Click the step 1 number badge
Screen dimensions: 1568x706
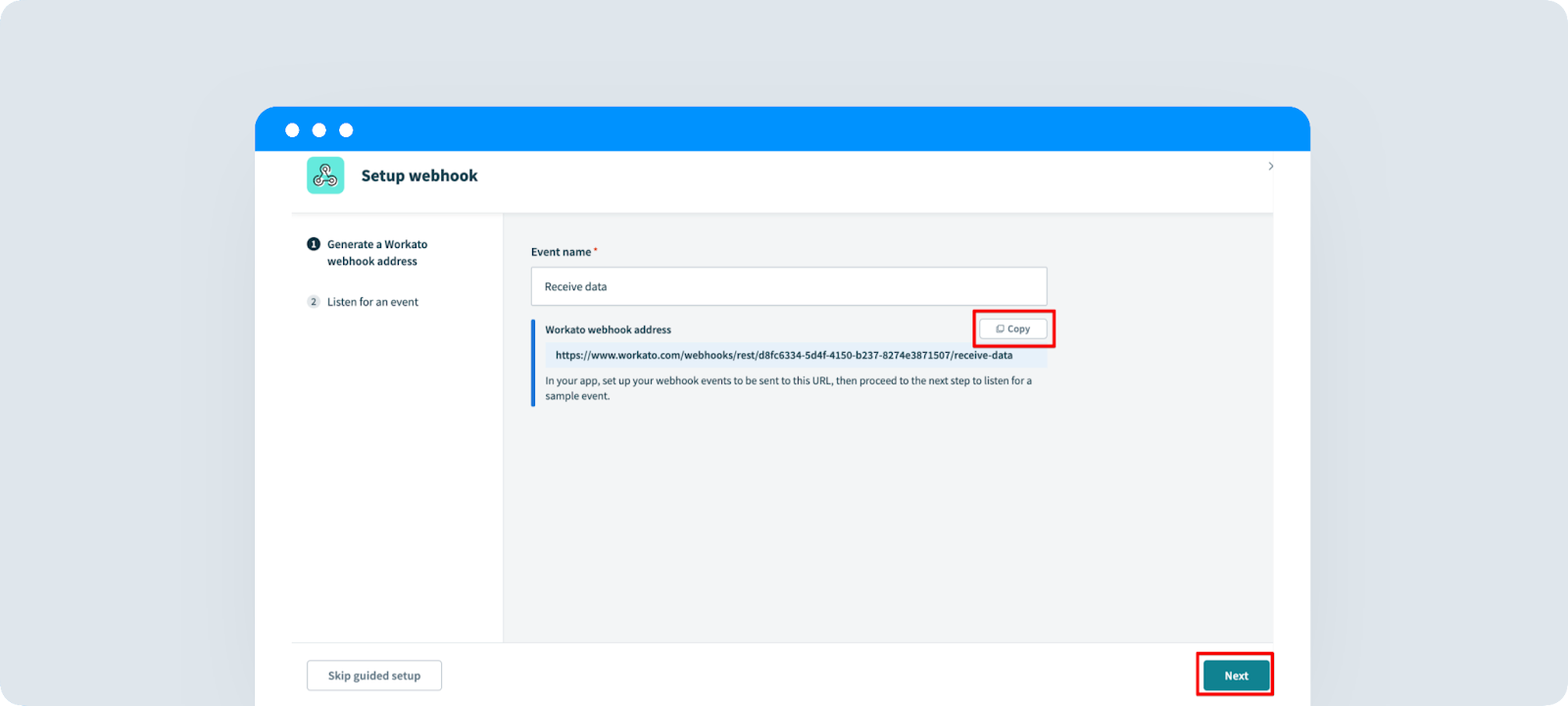(314, 244)
